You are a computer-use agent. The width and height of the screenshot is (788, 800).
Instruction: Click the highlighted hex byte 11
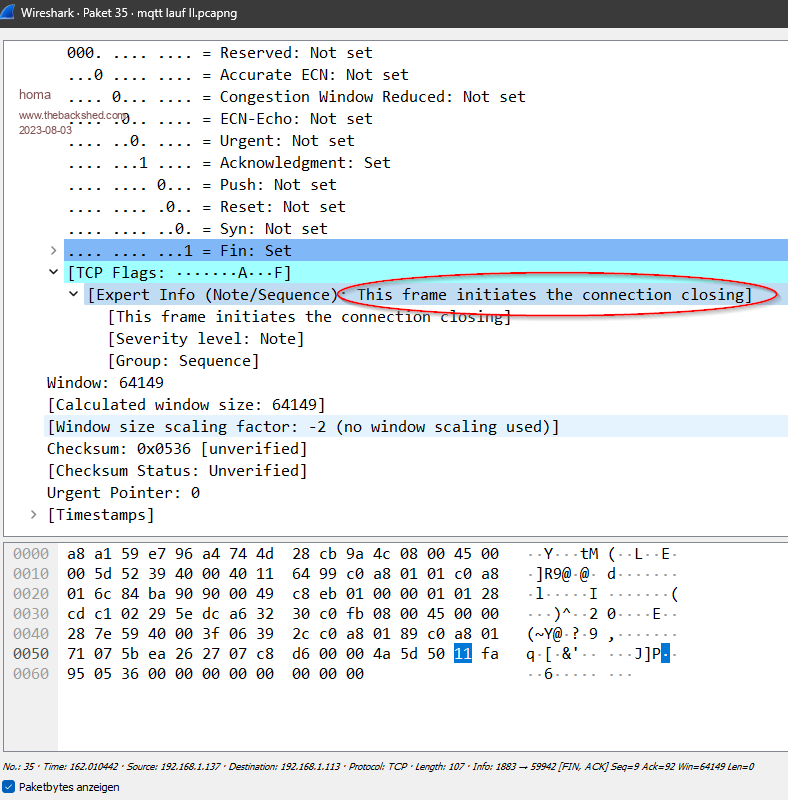click(x=462, y=654)
